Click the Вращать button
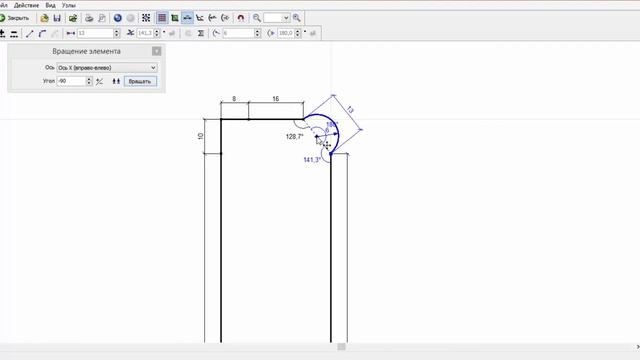 [140, 82]
